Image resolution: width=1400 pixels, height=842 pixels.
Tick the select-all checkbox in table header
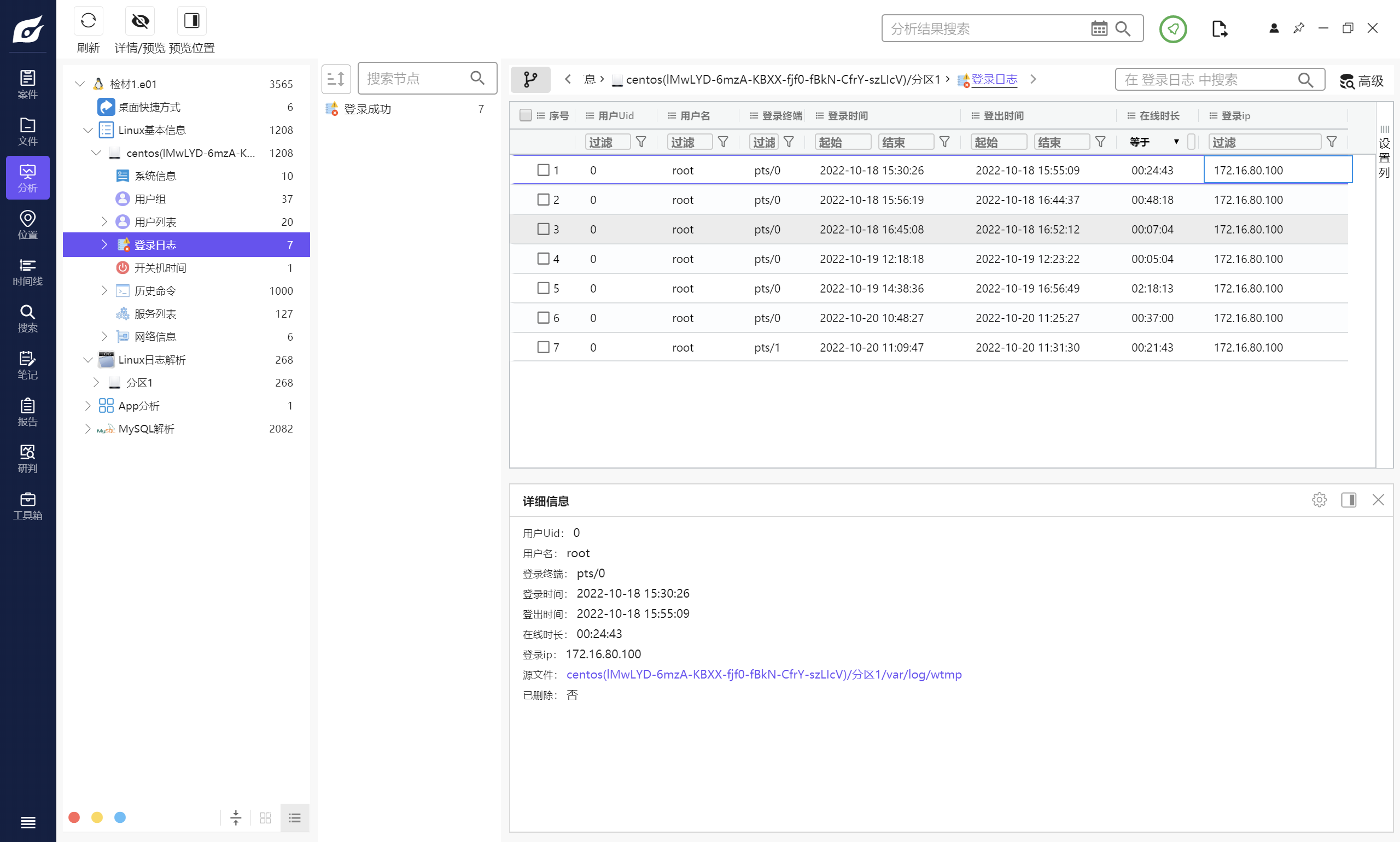(526, 115)
